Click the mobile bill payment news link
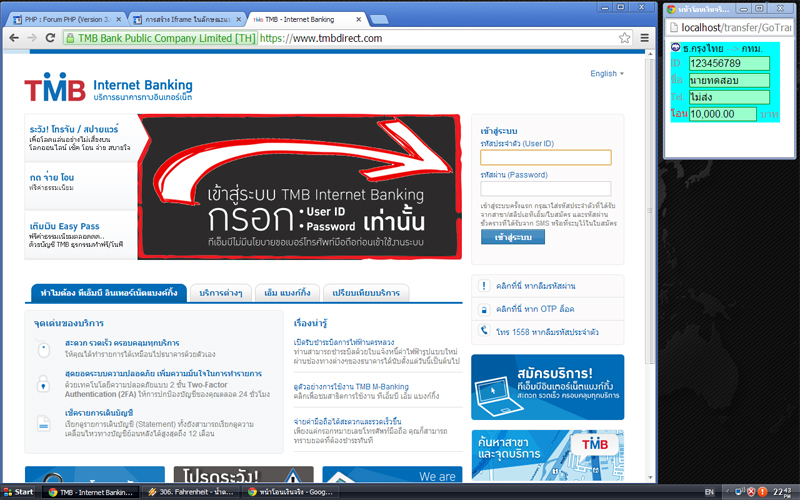This screenshot has width=800, height=500. coord(347,421)
